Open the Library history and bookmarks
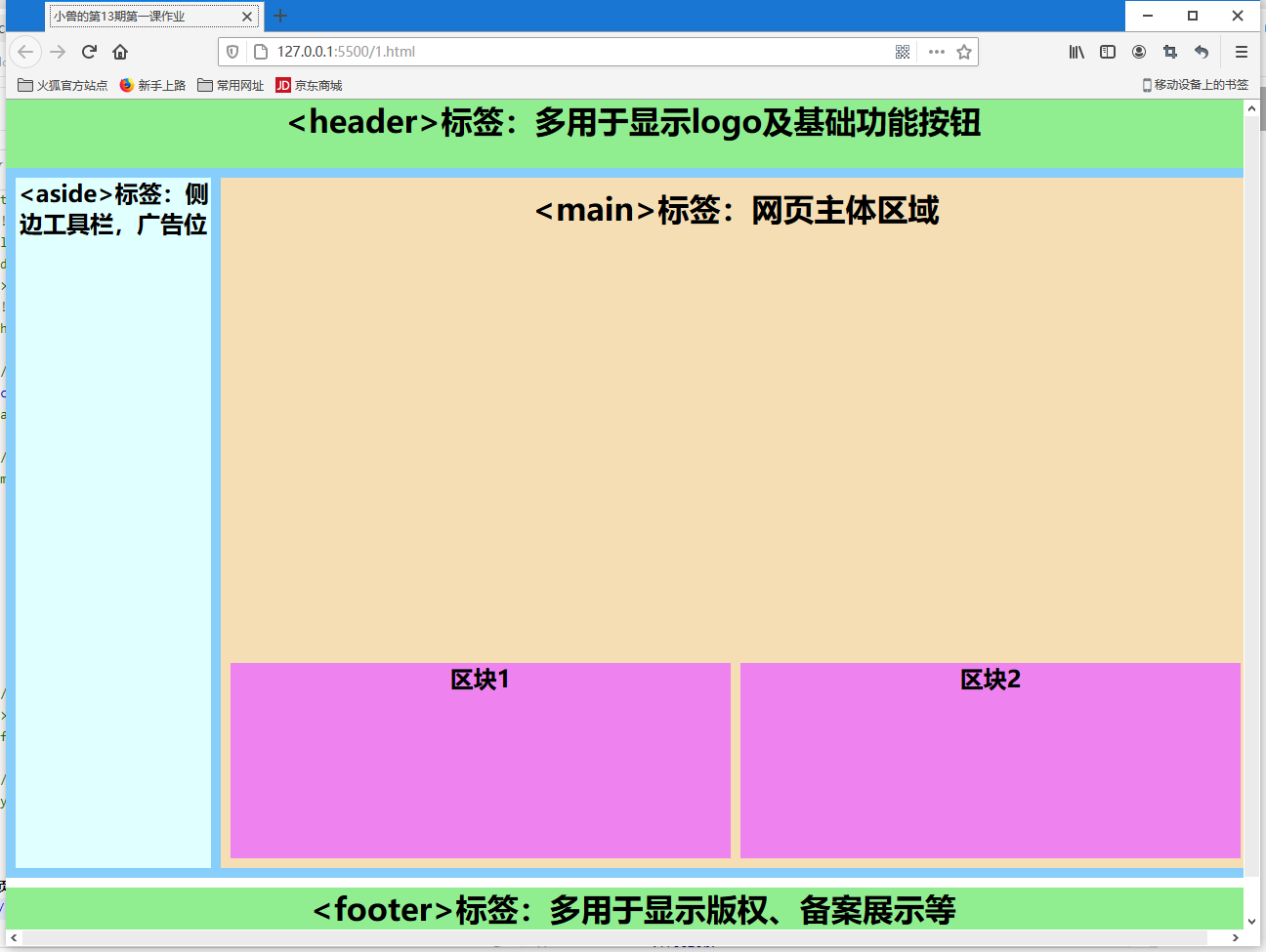 click(x=1076, y=52)
